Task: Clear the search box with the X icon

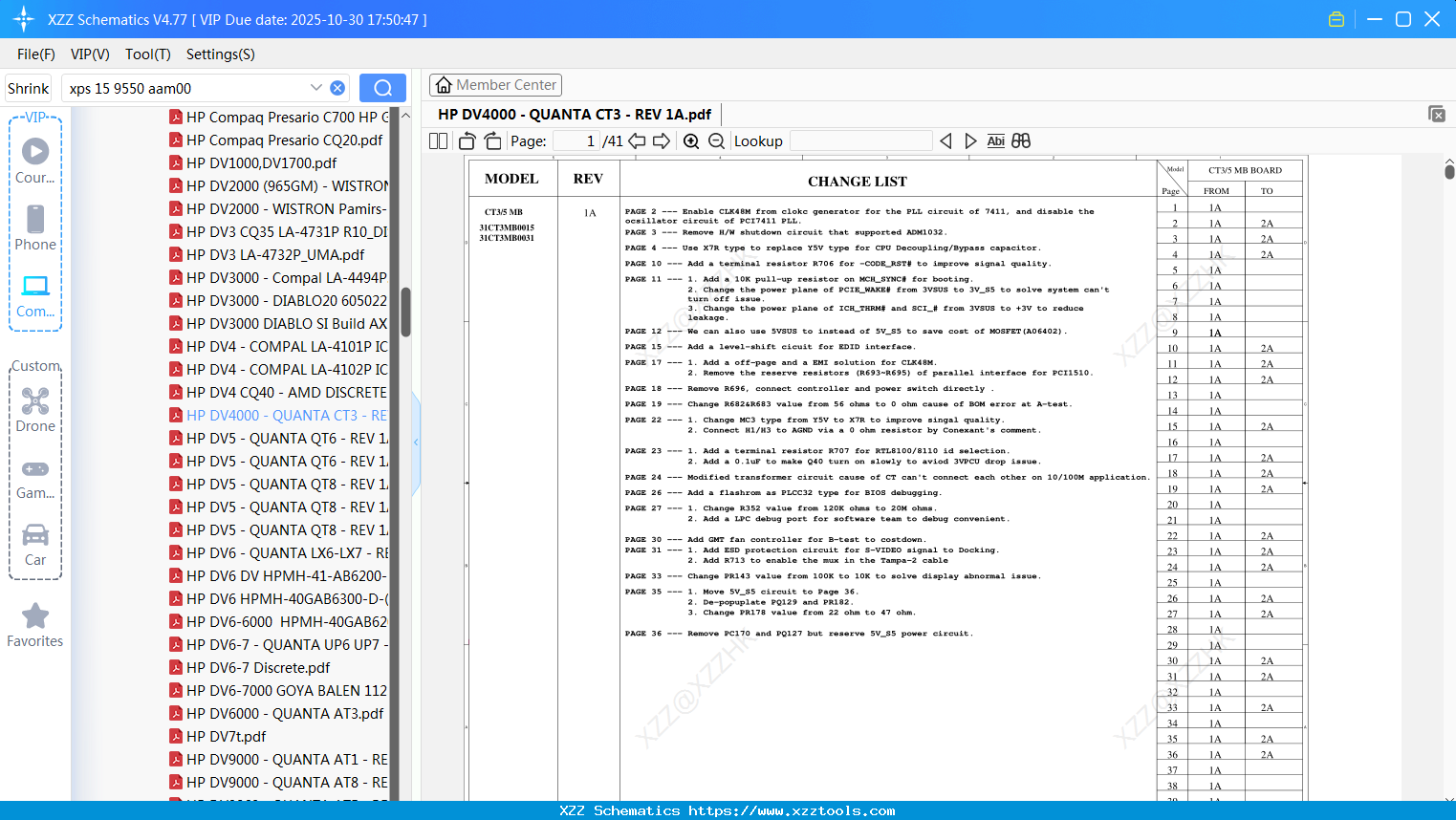Action: tap(337, 88)
